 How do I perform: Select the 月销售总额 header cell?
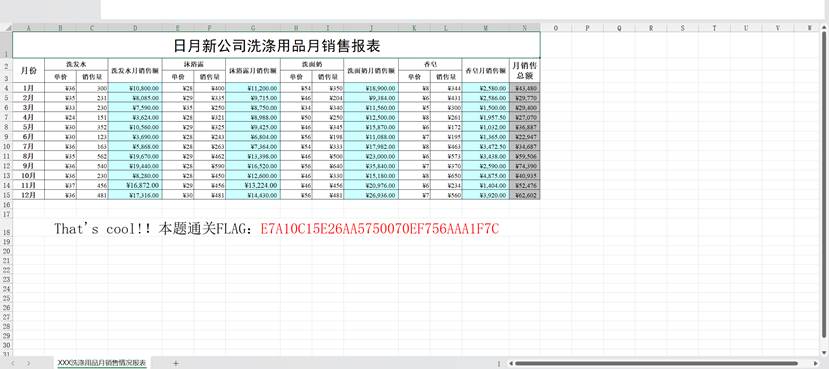(x=524, y=70)
